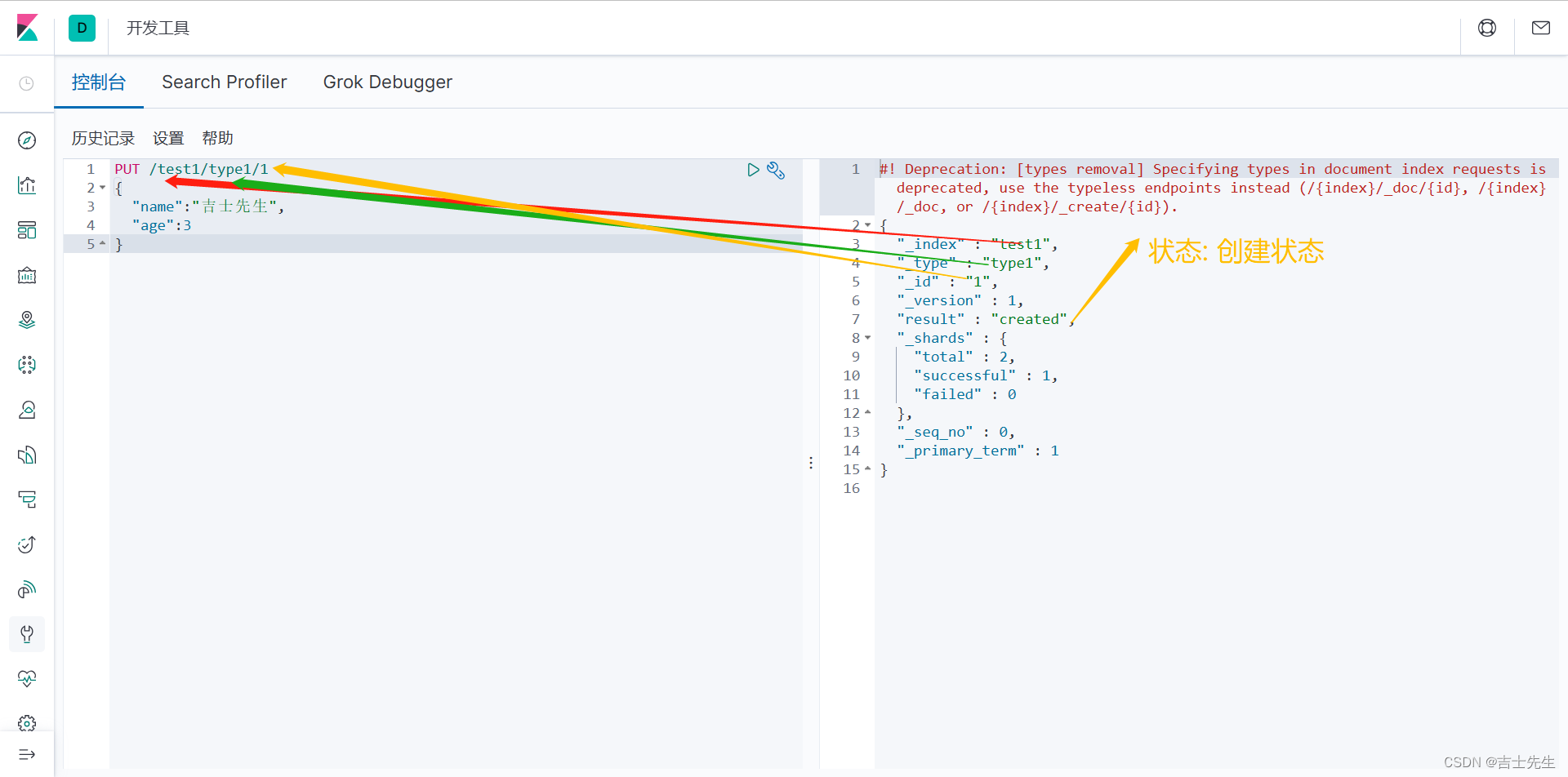The image size is (1568, 777).
Task: Run the PUT request with play icon
Action: coord(753,170)
